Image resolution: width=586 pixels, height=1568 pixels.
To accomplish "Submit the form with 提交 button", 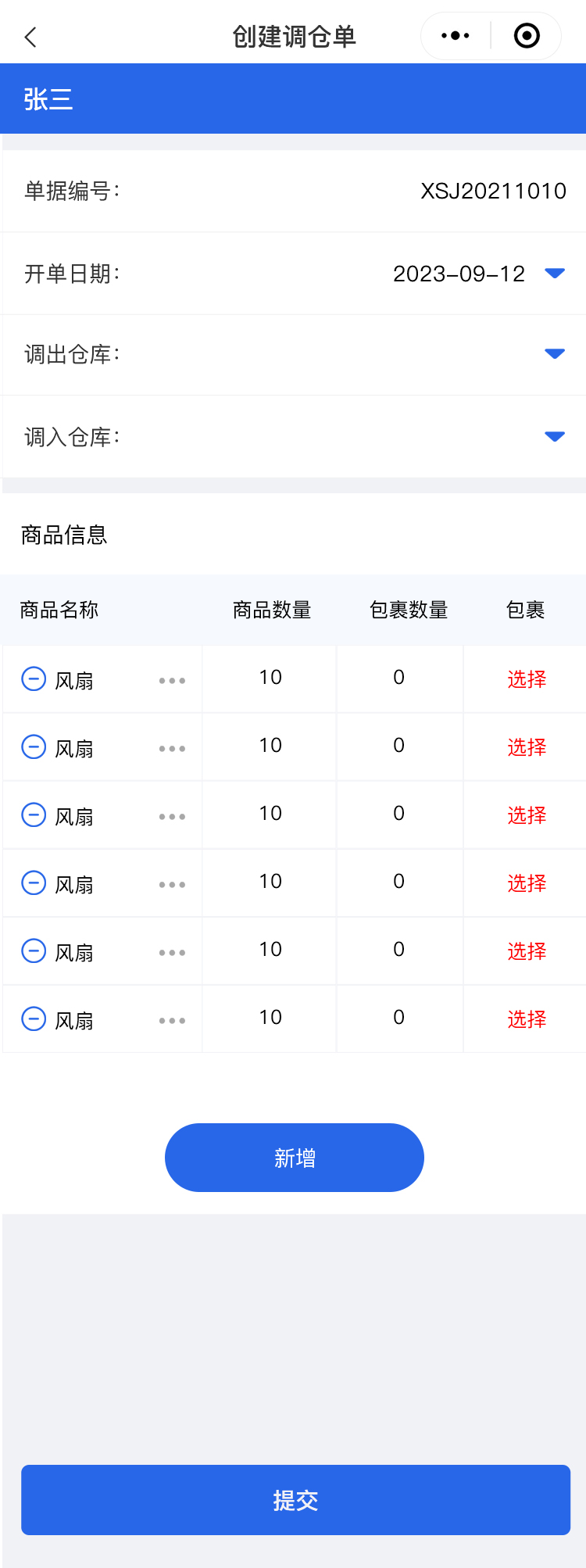I will coord(295,1500).
